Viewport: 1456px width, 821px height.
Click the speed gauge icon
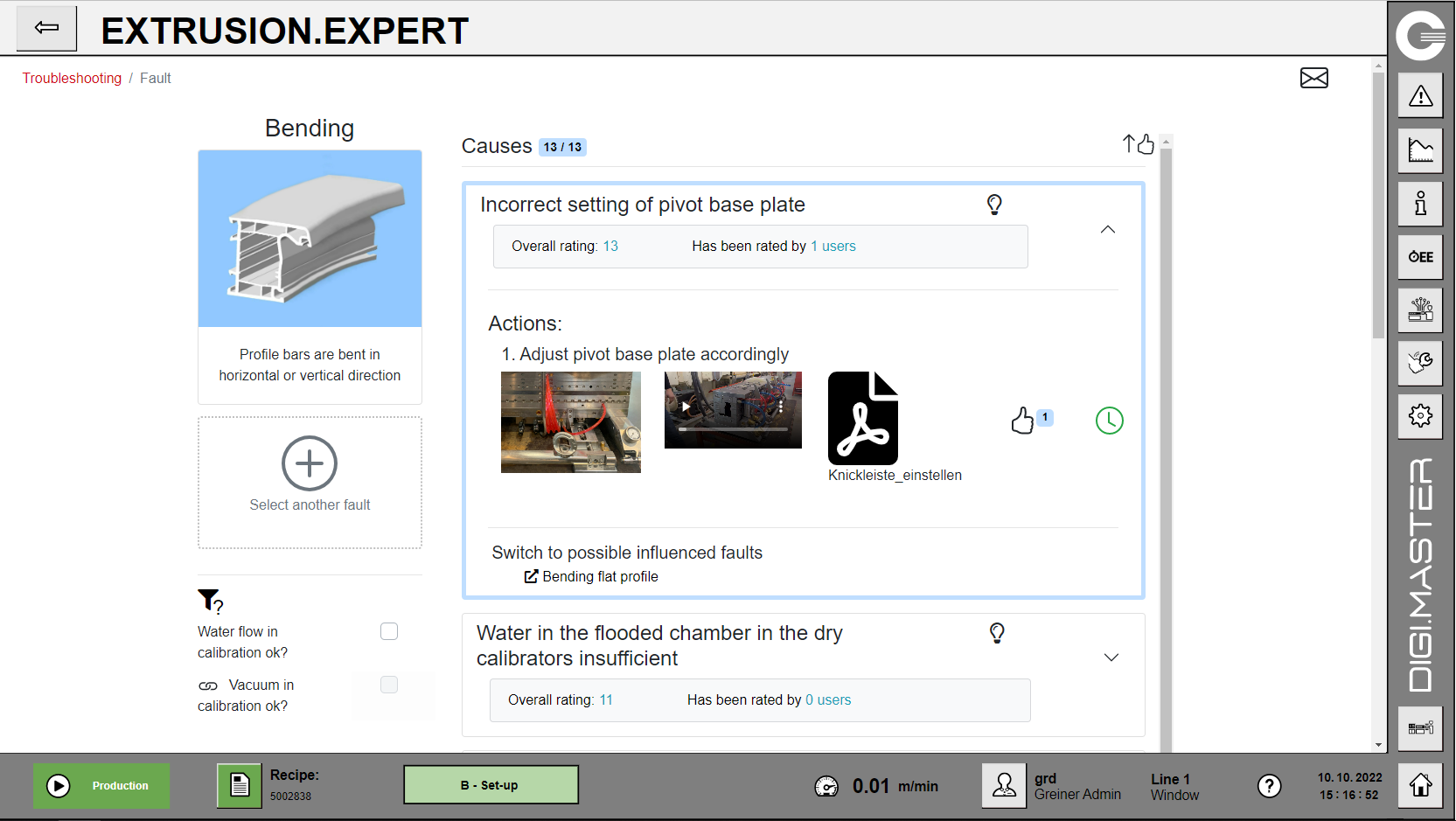pos(826,787)
